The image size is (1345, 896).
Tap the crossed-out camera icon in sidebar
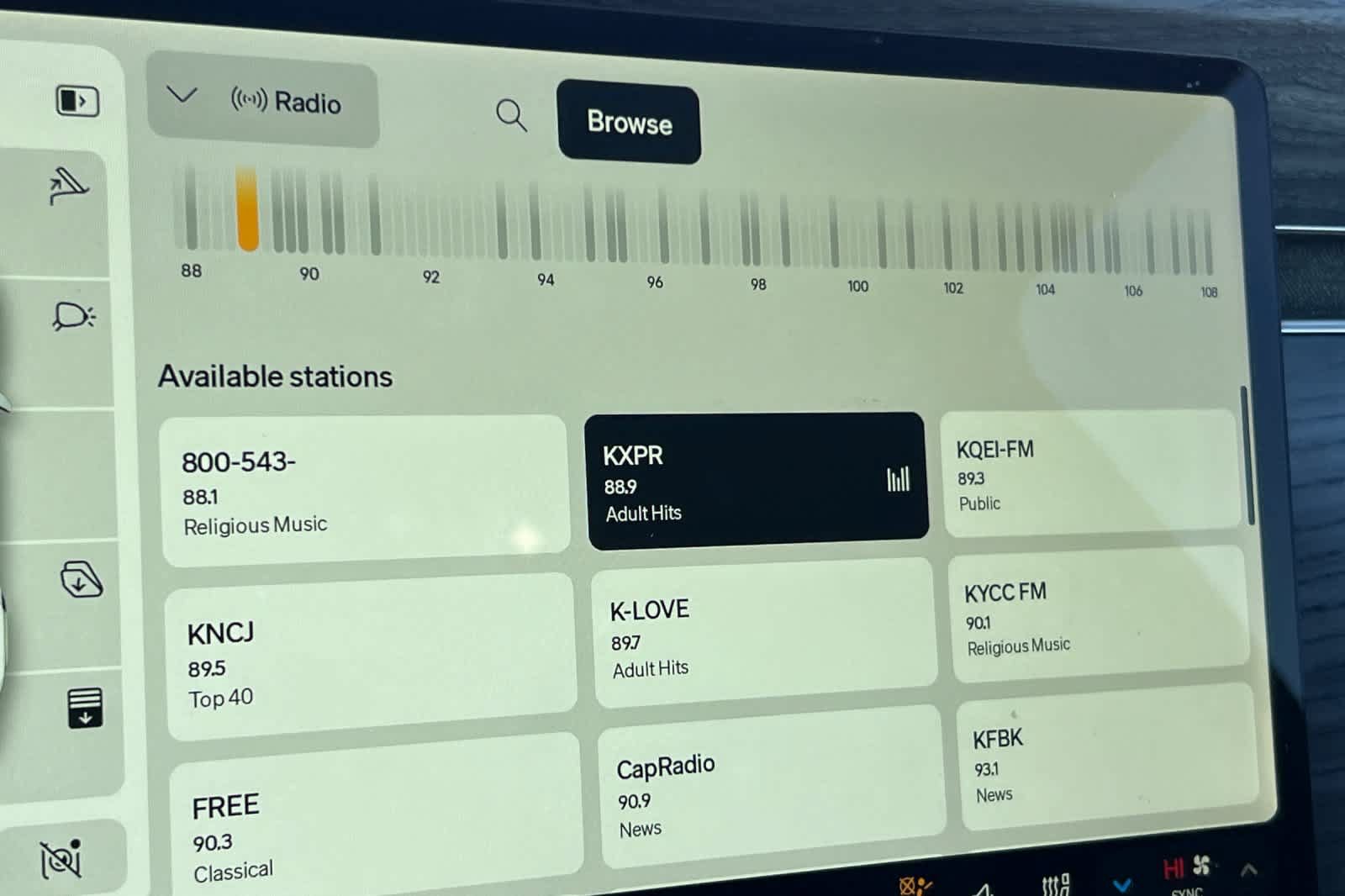pos(61,858)
